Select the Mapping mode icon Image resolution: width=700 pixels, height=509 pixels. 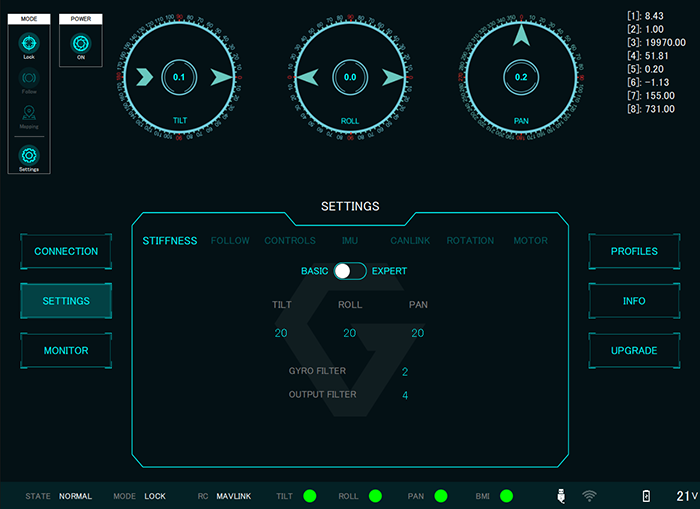pyautogui.click(x=29, y=114)
